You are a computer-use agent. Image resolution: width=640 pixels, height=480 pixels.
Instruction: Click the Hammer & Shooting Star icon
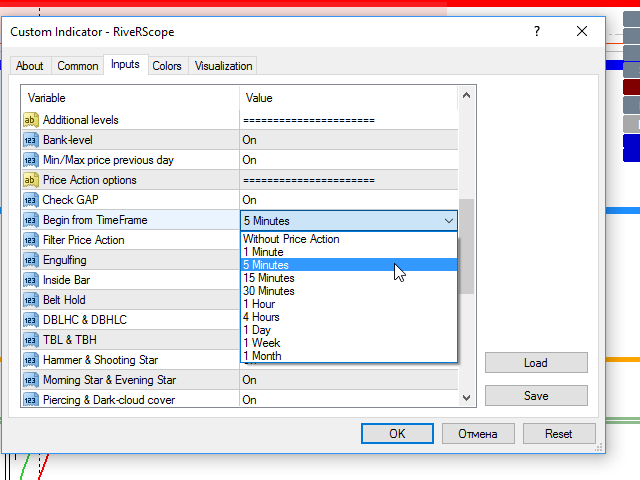[30, 360]
